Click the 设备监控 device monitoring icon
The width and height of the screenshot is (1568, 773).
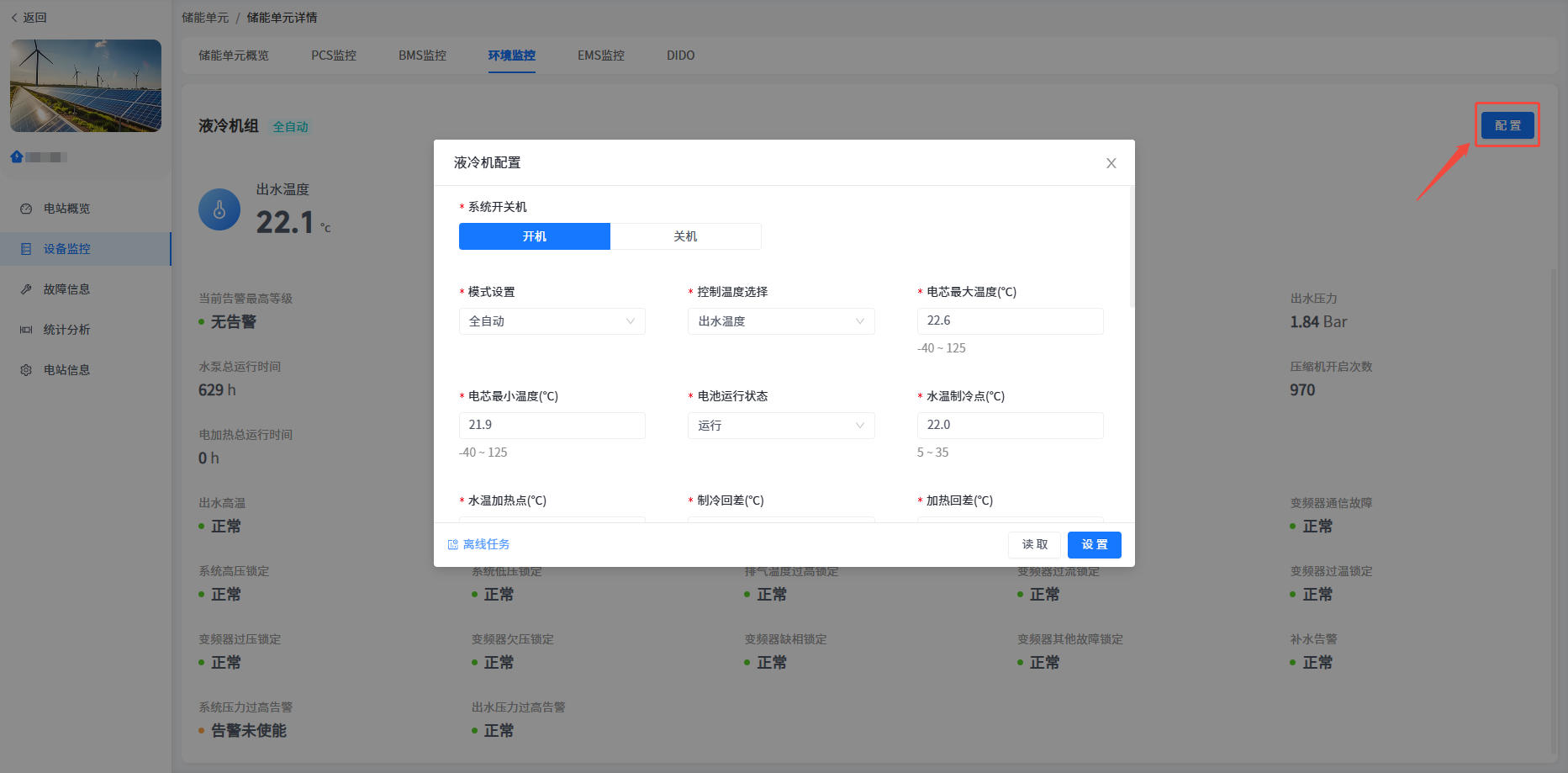tap(26, 249)
